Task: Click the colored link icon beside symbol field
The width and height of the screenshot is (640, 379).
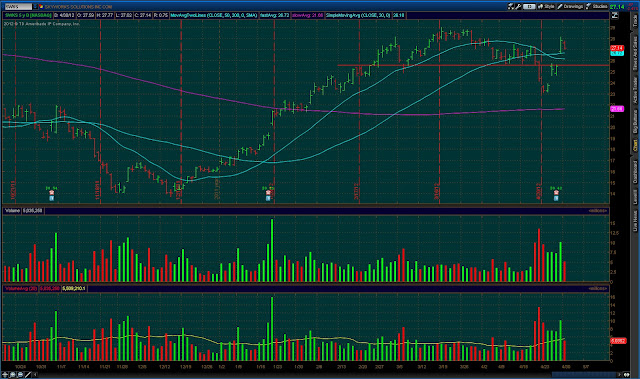Action: point(41,7)
